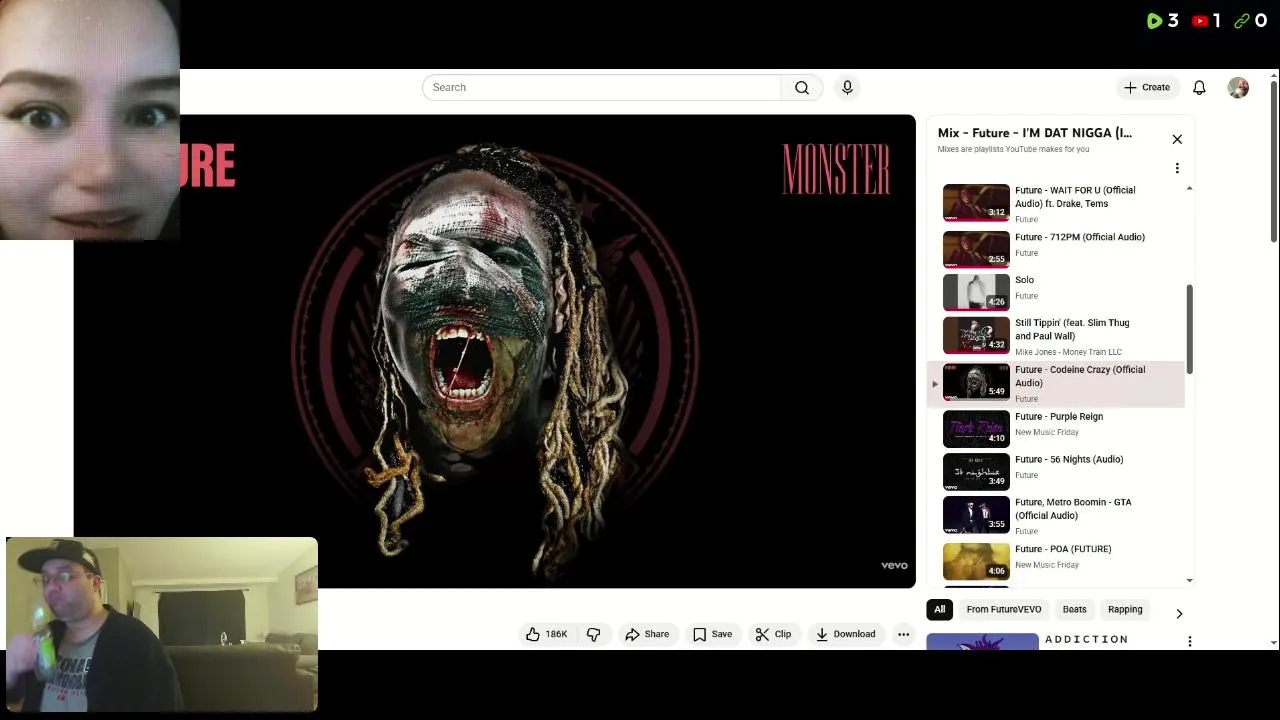Click the green play counter icon

point(1154,20)
